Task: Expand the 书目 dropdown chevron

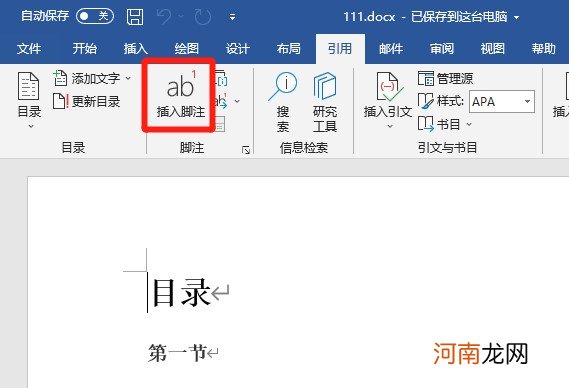Action: (x=469, y=124)
